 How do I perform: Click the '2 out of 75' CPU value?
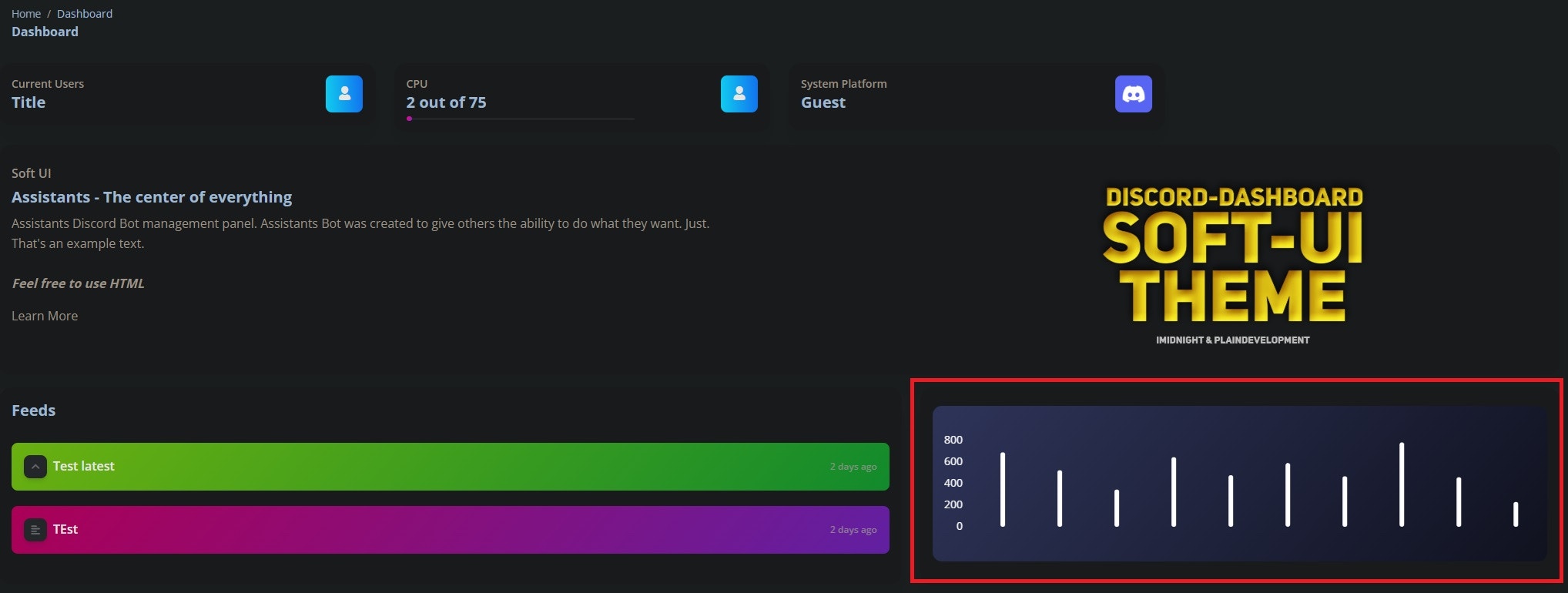click(x=447, y=102)
